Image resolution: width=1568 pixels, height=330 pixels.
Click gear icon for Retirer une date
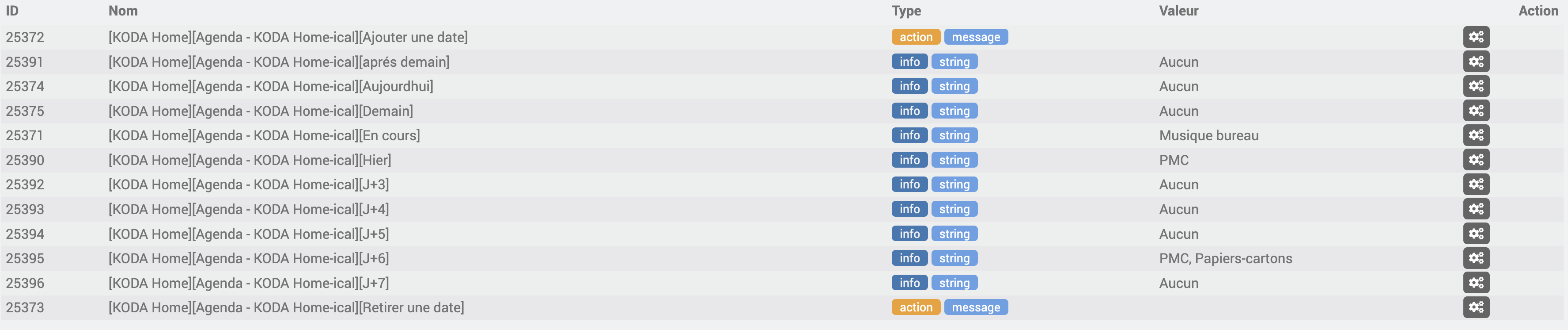click(x=1476, y=307)
